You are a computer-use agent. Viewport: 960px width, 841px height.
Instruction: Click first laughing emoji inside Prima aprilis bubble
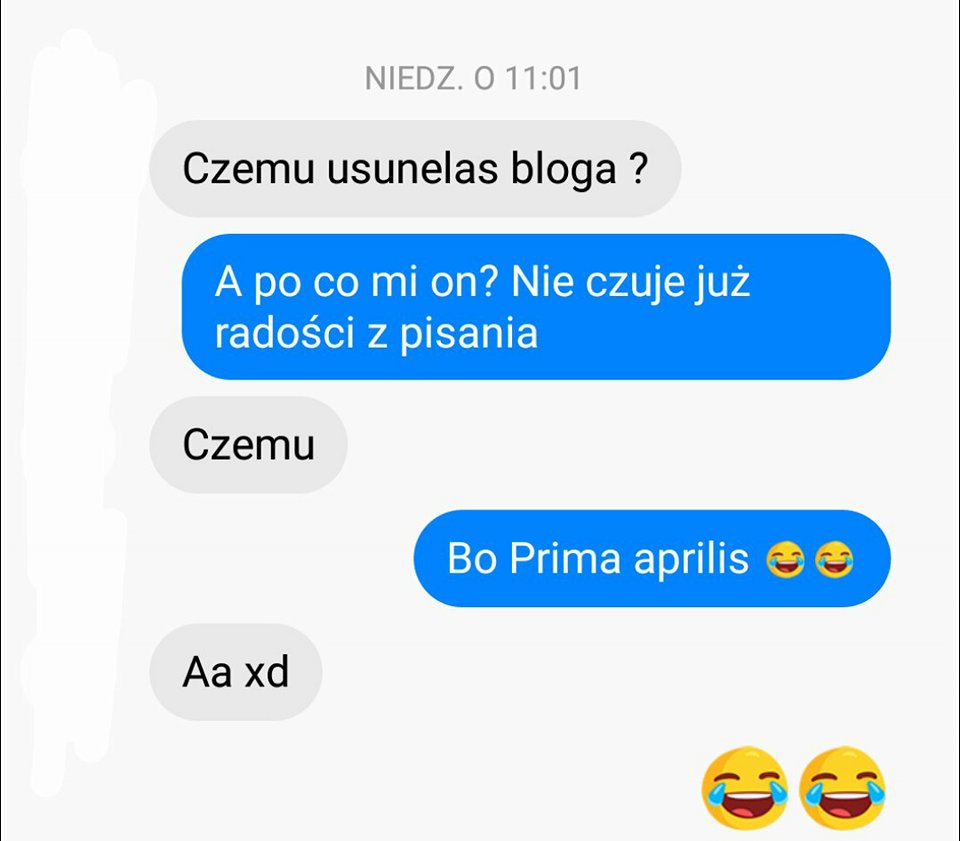(x=786, y=559)
